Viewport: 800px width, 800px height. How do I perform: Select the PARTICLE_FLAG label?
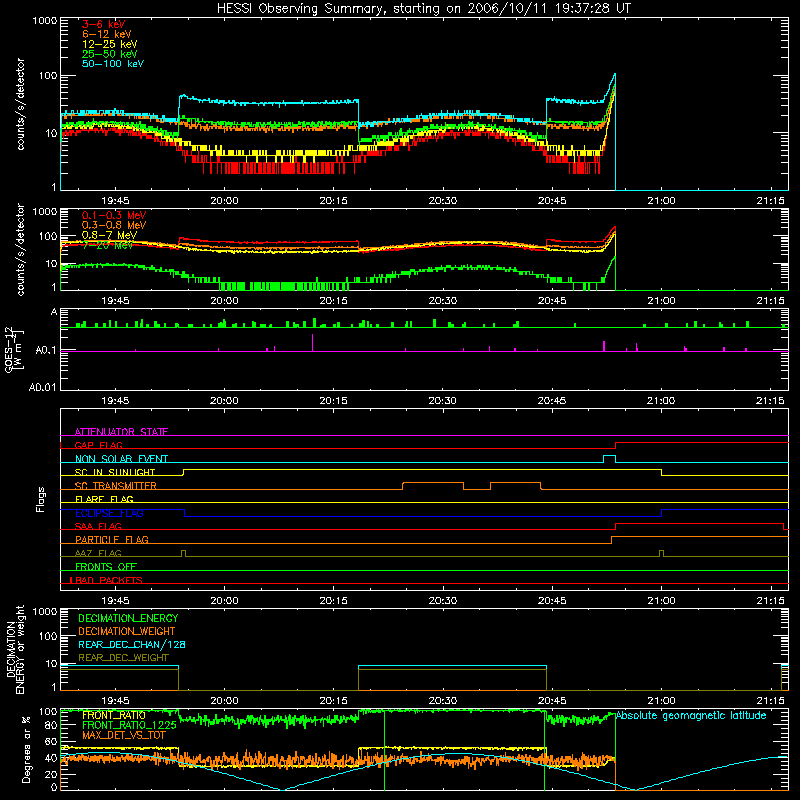click(112, 540)
